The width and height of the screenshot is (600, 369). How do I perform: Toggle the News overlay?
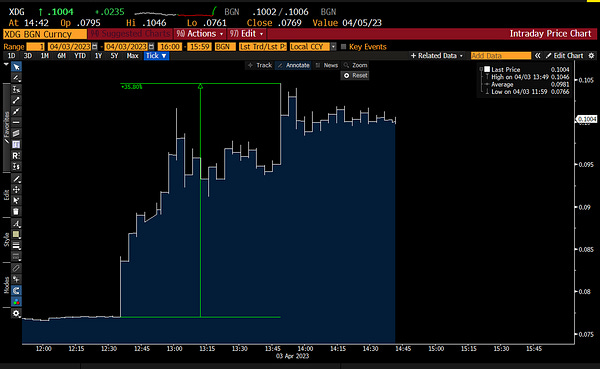click(326, 65)
